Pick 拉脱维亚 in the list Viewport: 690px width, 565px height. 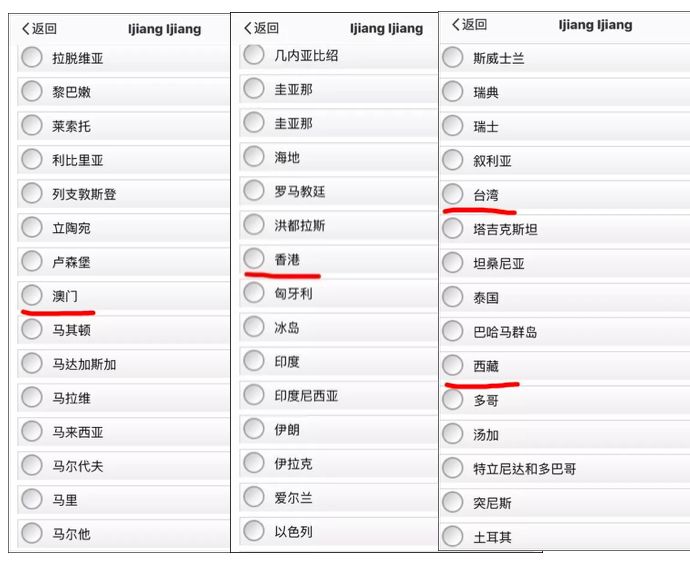[x=32, y=58]
